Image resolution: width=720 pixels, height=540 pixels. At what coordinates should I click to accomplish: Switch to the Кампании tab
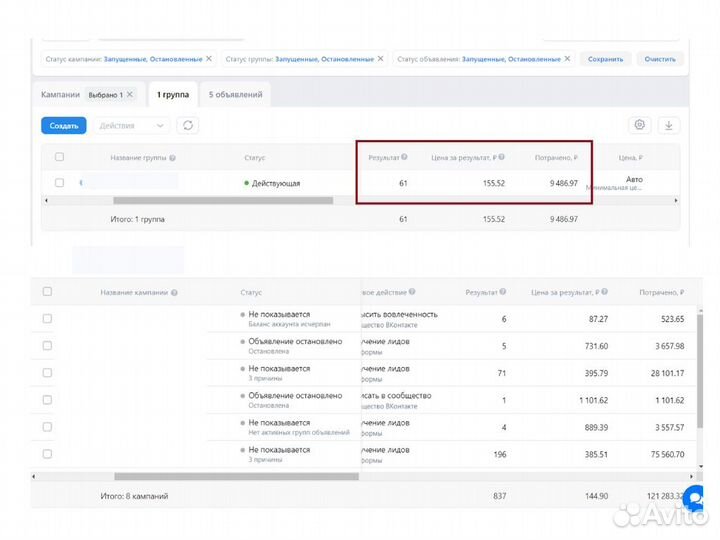pos(60,95)
